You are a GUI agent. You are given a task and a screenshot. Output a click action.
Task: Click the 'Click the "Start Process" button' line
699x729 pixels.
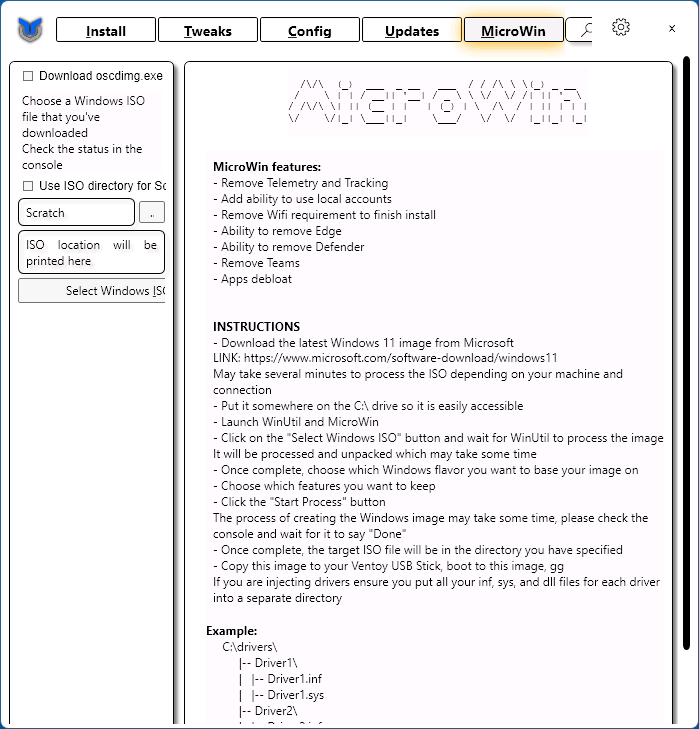click(x=300, y=502)
